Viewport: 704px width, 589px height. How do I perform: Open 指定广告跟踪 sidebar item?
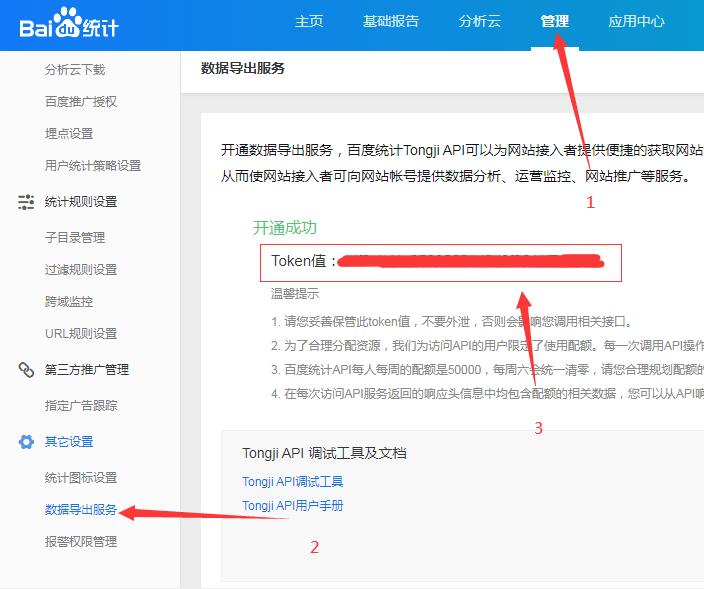tap(81, 406)
